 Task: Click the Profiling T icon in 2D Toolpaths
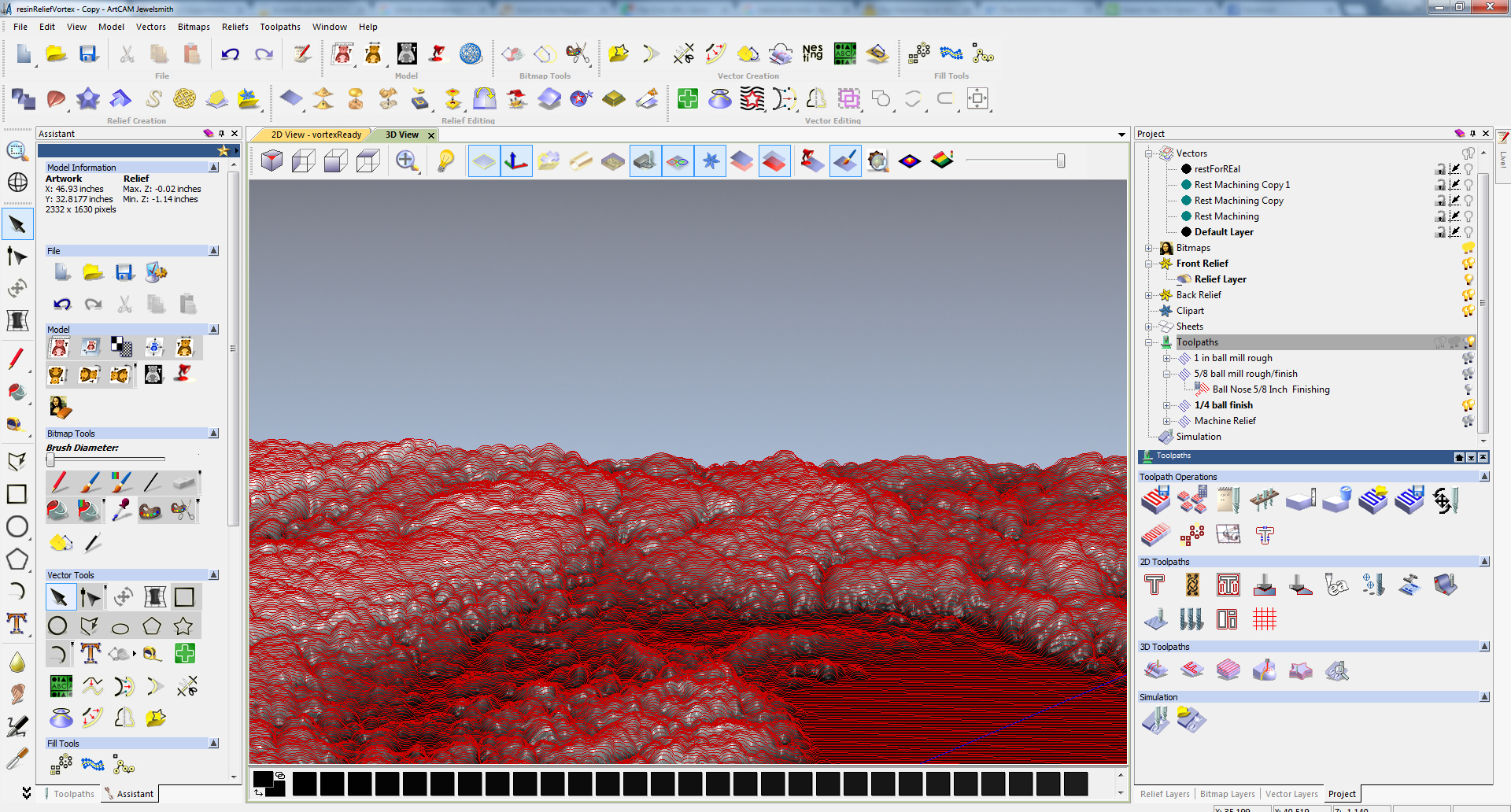(1154, 585)
